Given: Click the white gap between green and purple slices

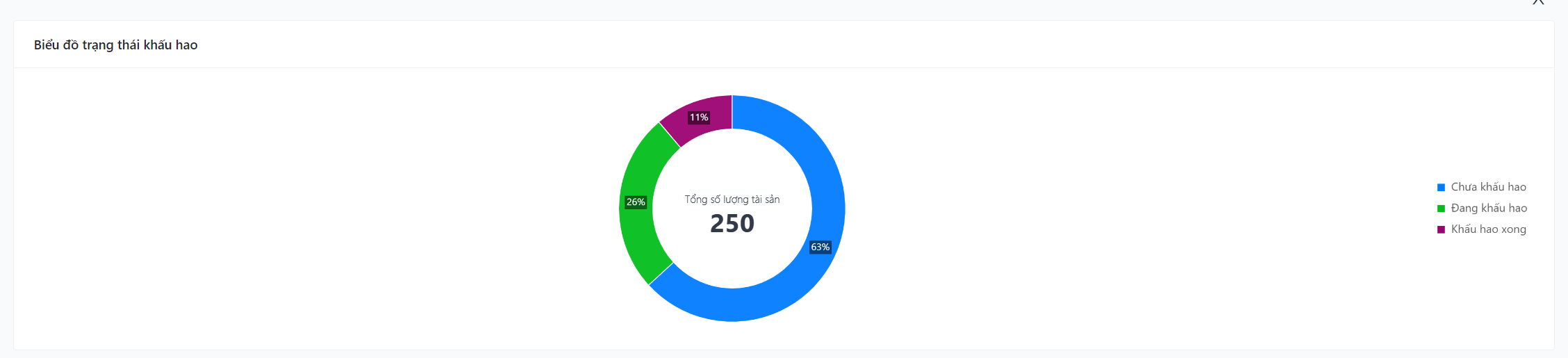Looking at the screenshot, I should pos(670,135).
